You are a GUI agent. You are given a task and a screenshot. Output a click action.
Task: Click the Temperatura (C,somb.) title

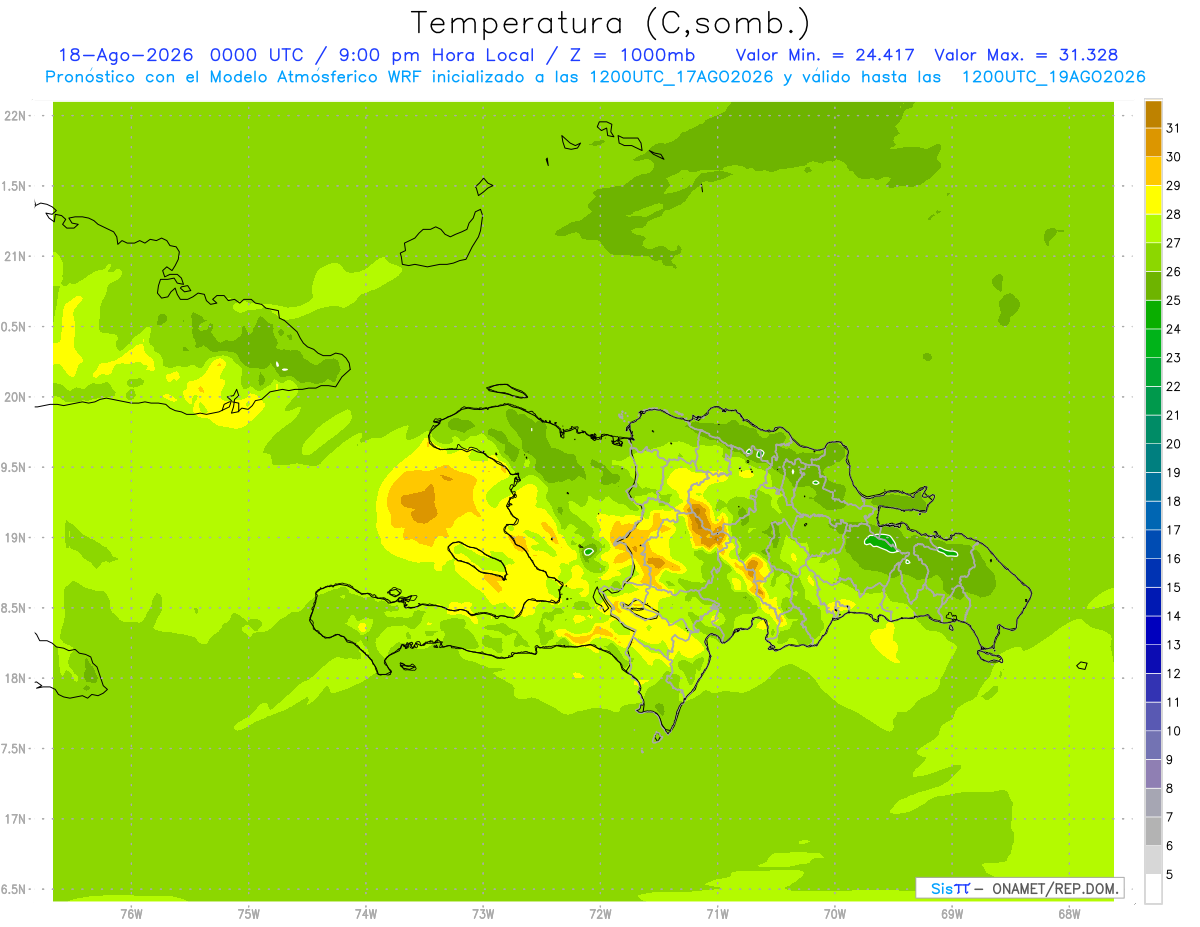click(611, 23)
